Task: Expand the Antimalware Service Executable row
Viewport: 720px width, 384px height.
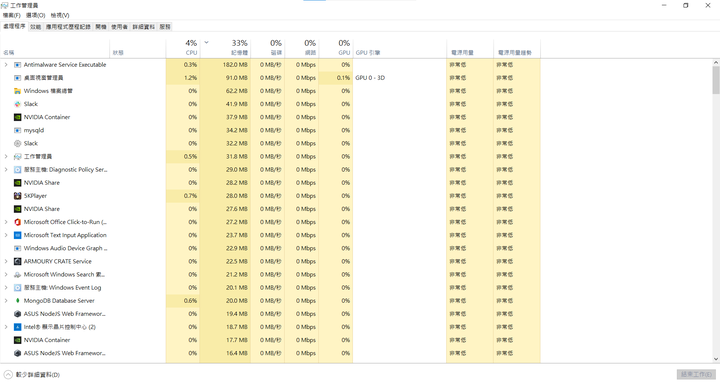Action: pyautogui.click(x=6, y=65)
